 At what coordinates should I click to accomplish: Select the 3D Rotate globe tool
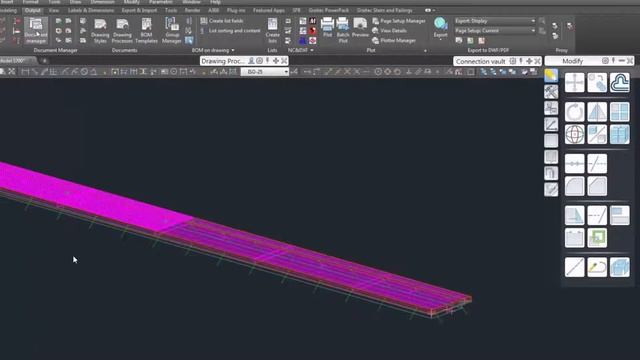click(574, 134)
